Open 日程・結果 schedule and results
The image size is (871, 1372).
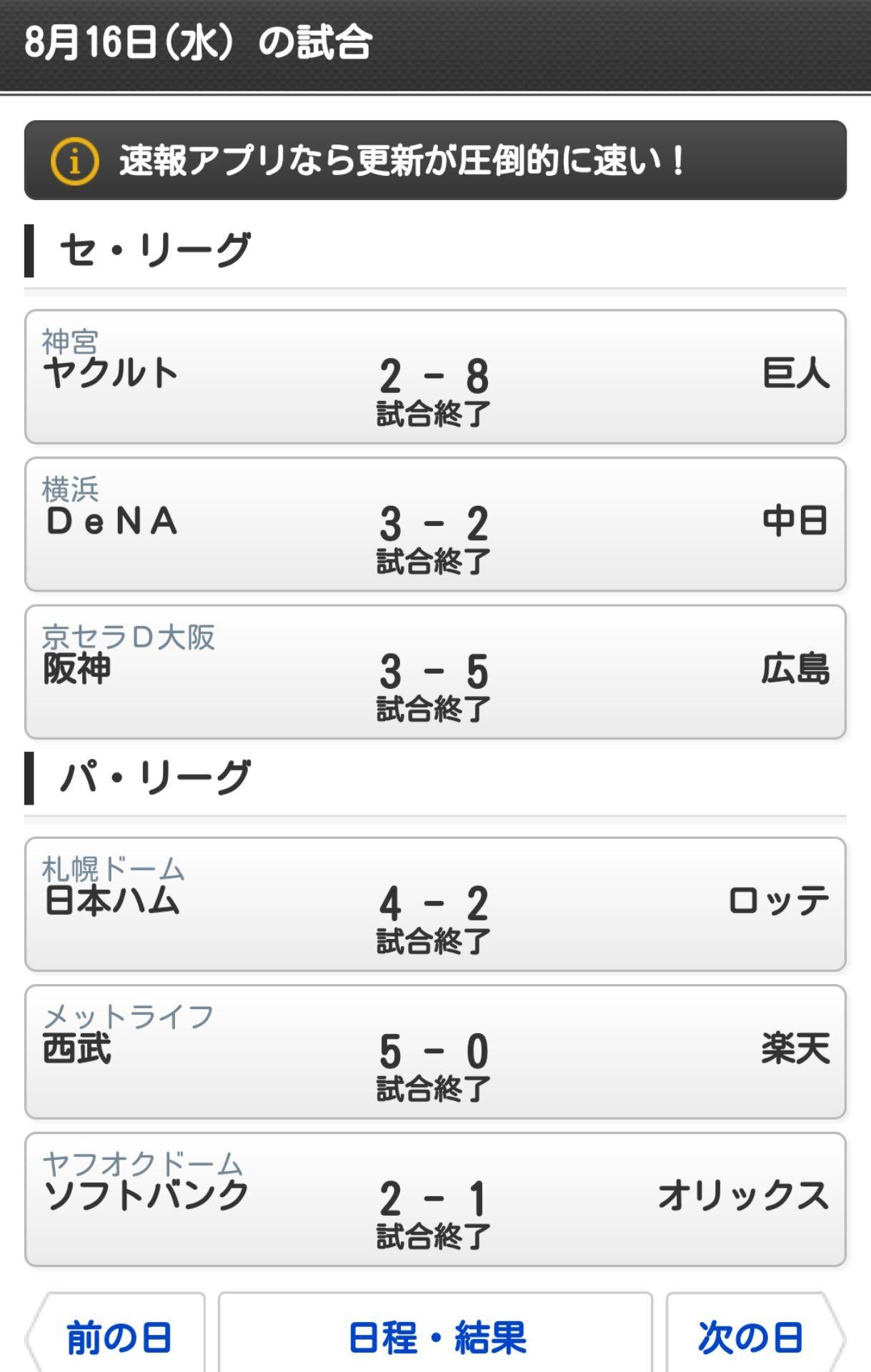point(436,1337)
